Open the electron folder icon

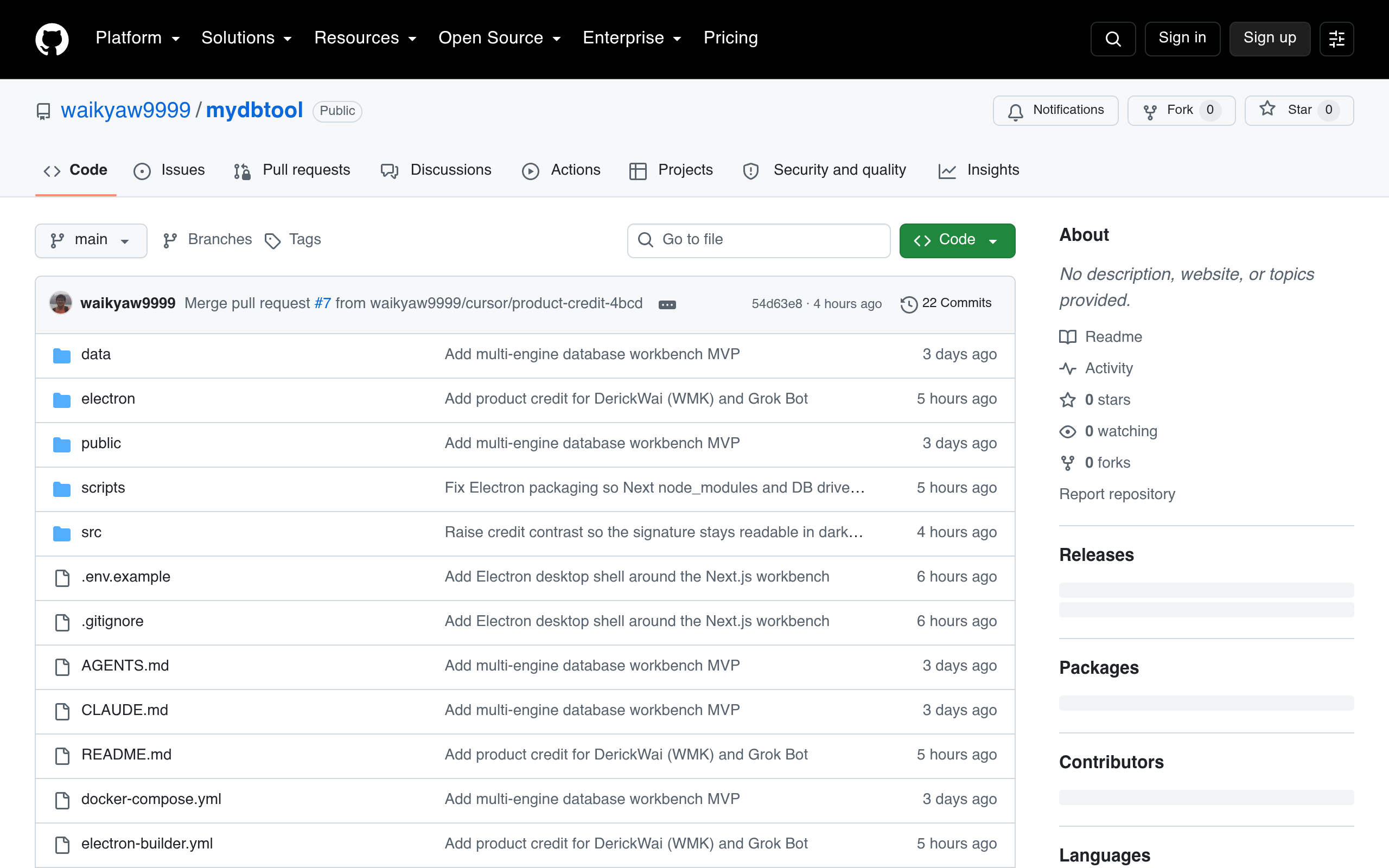62,400
